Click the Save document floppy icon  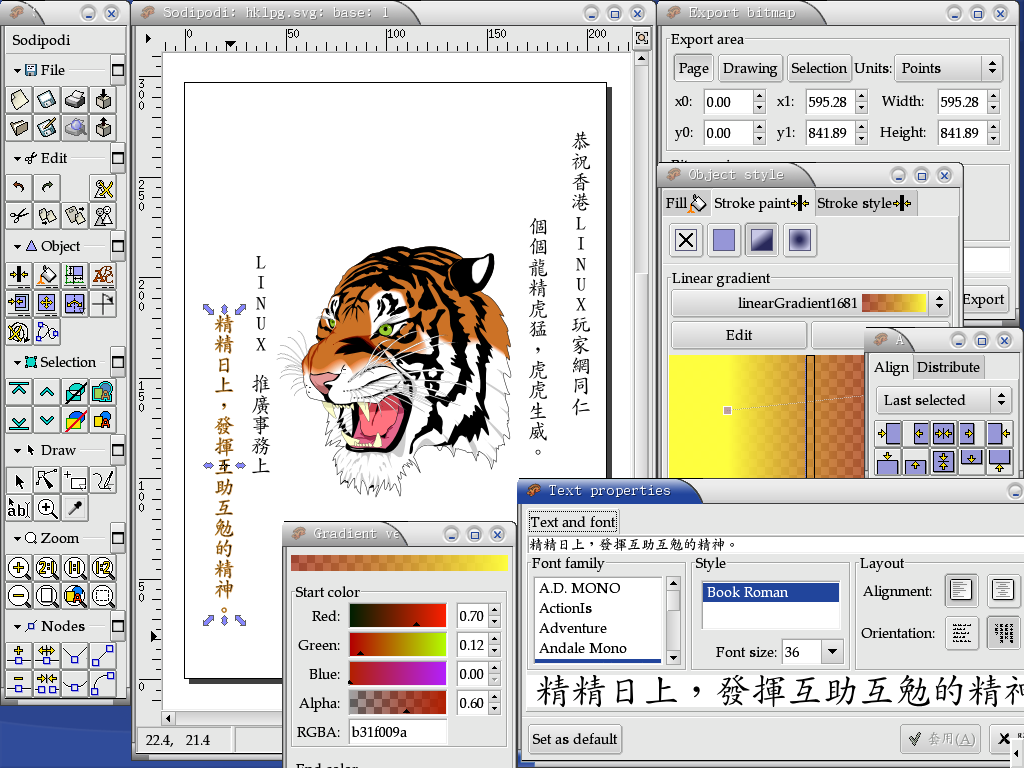(47, 100)
